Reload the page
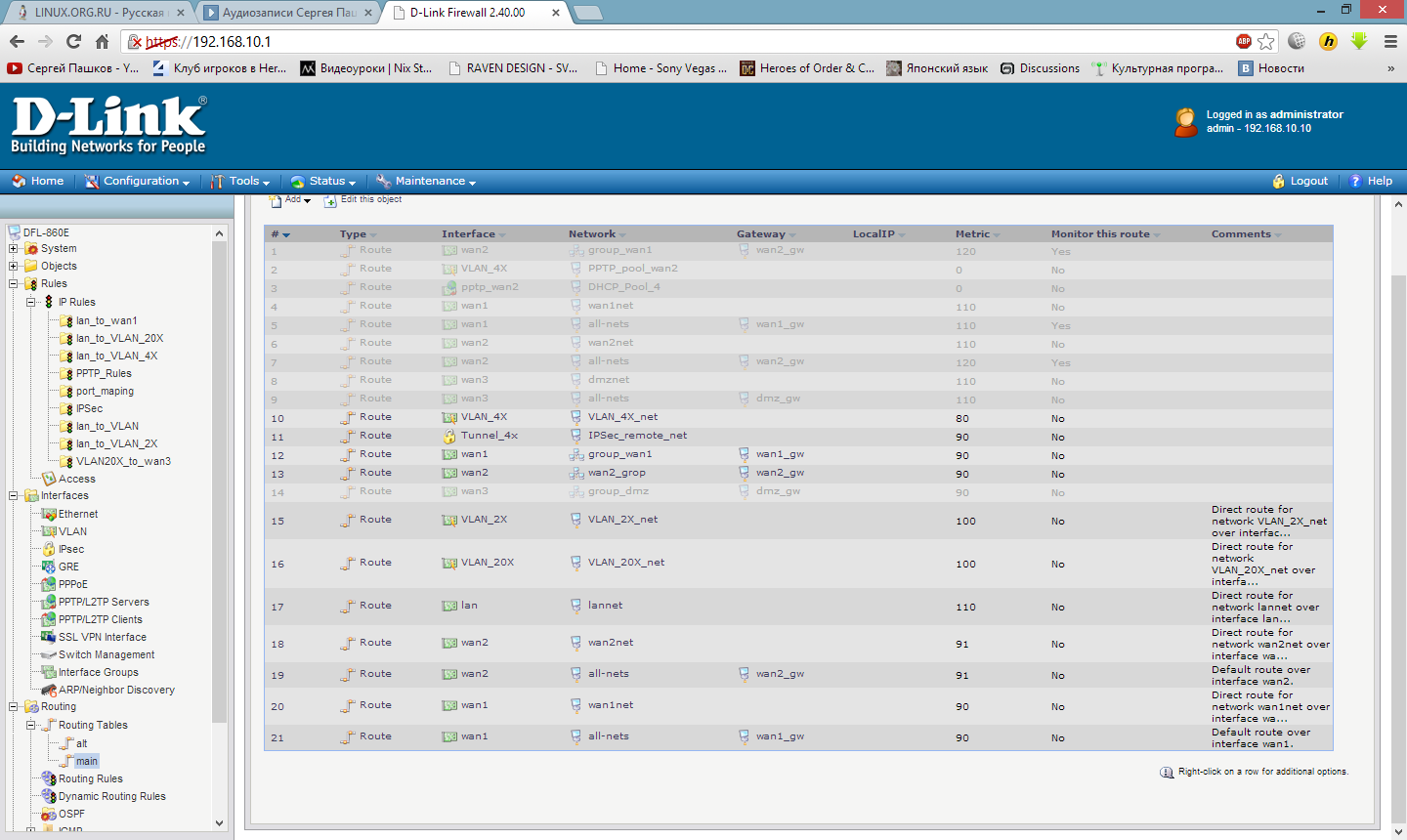The height and width of the screenshot is (840, 1407). coord(73,41)
